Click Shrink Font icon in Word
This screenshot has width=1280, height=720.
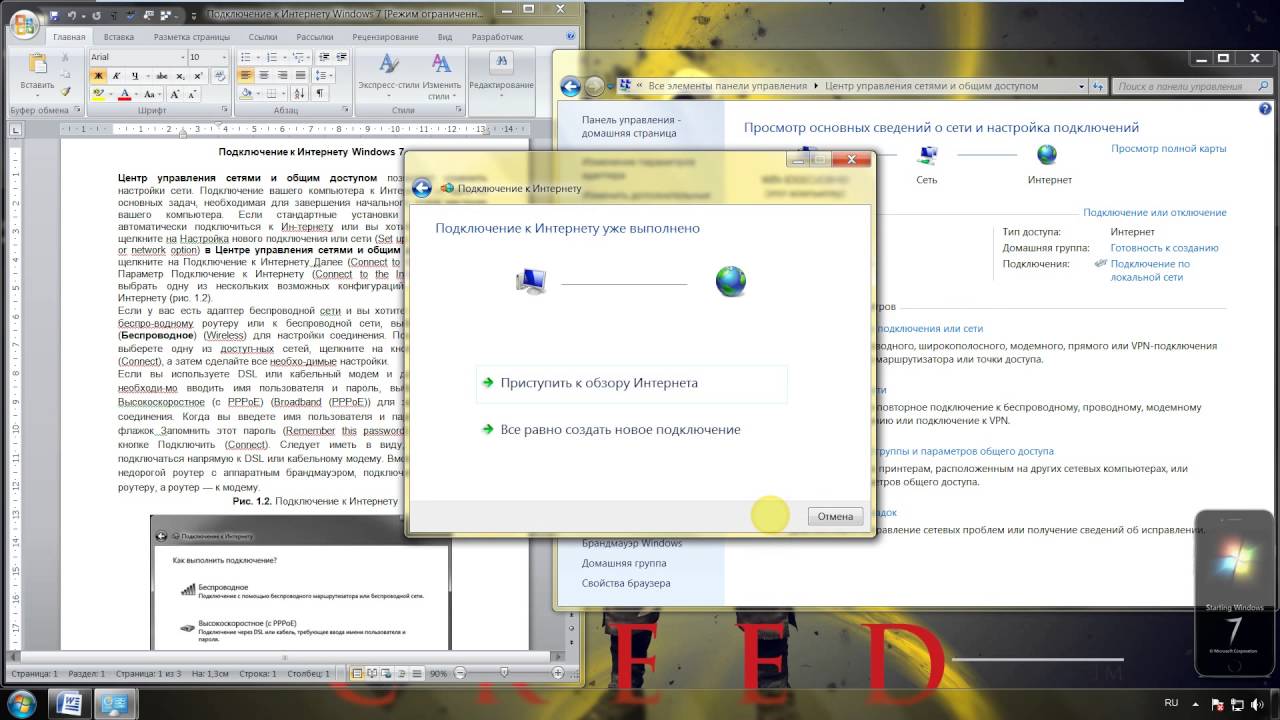coord(192,94)
